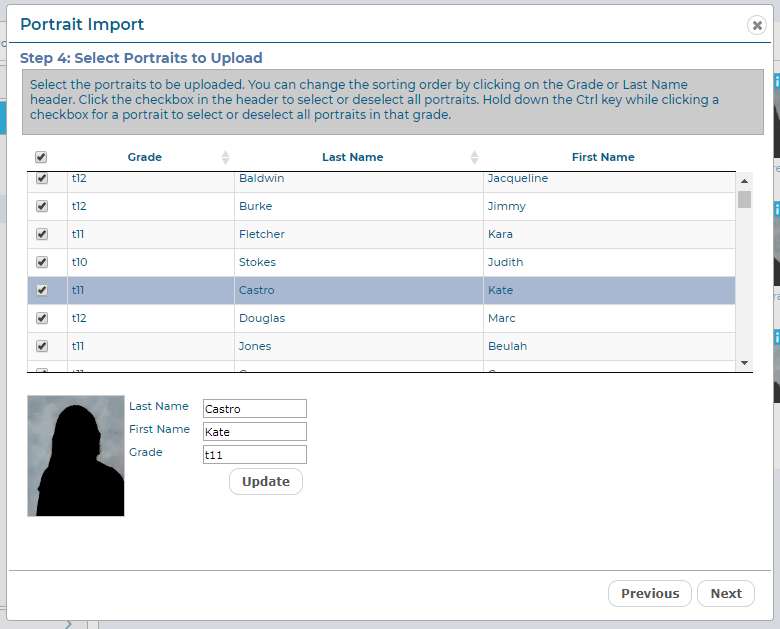Image resolution: width=780 pixels, height=629 pixels.
Task: Select the Fletcher last name cell
Action: pyautogui.click(x=359, y=234)
